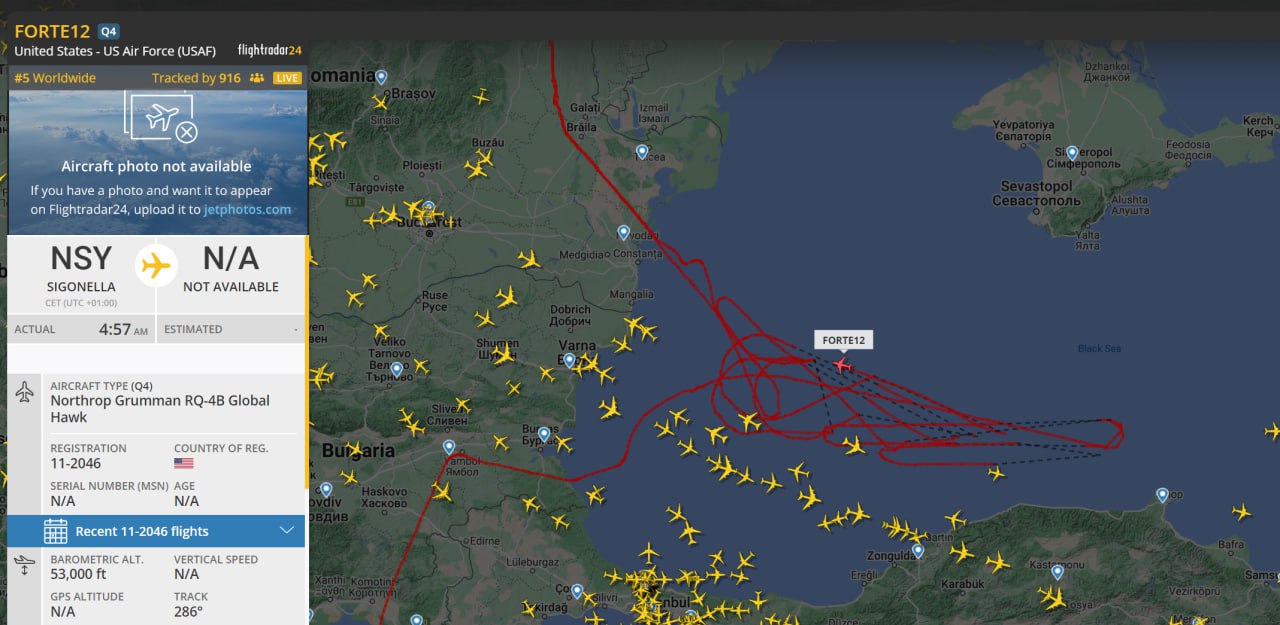Screen dimensions: 1280x625
Task: Click the calendar icon for recent flights
Action: pyautogui.click(x=55, y=531)
